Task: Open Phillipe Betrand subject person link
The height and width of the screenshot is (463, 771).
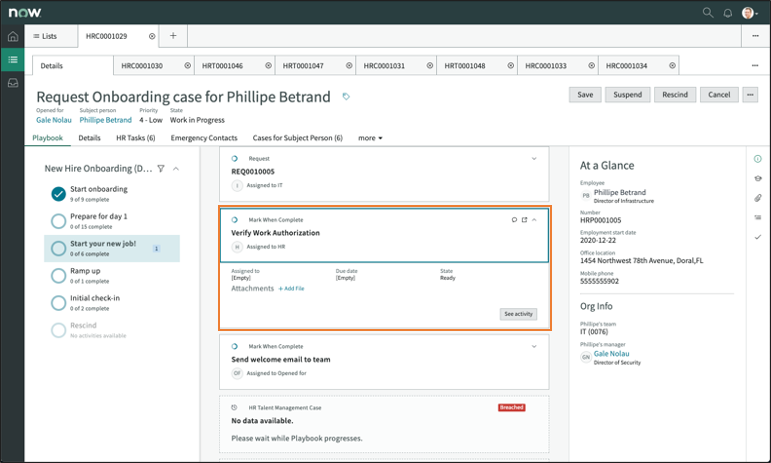Action: (106, 120)
